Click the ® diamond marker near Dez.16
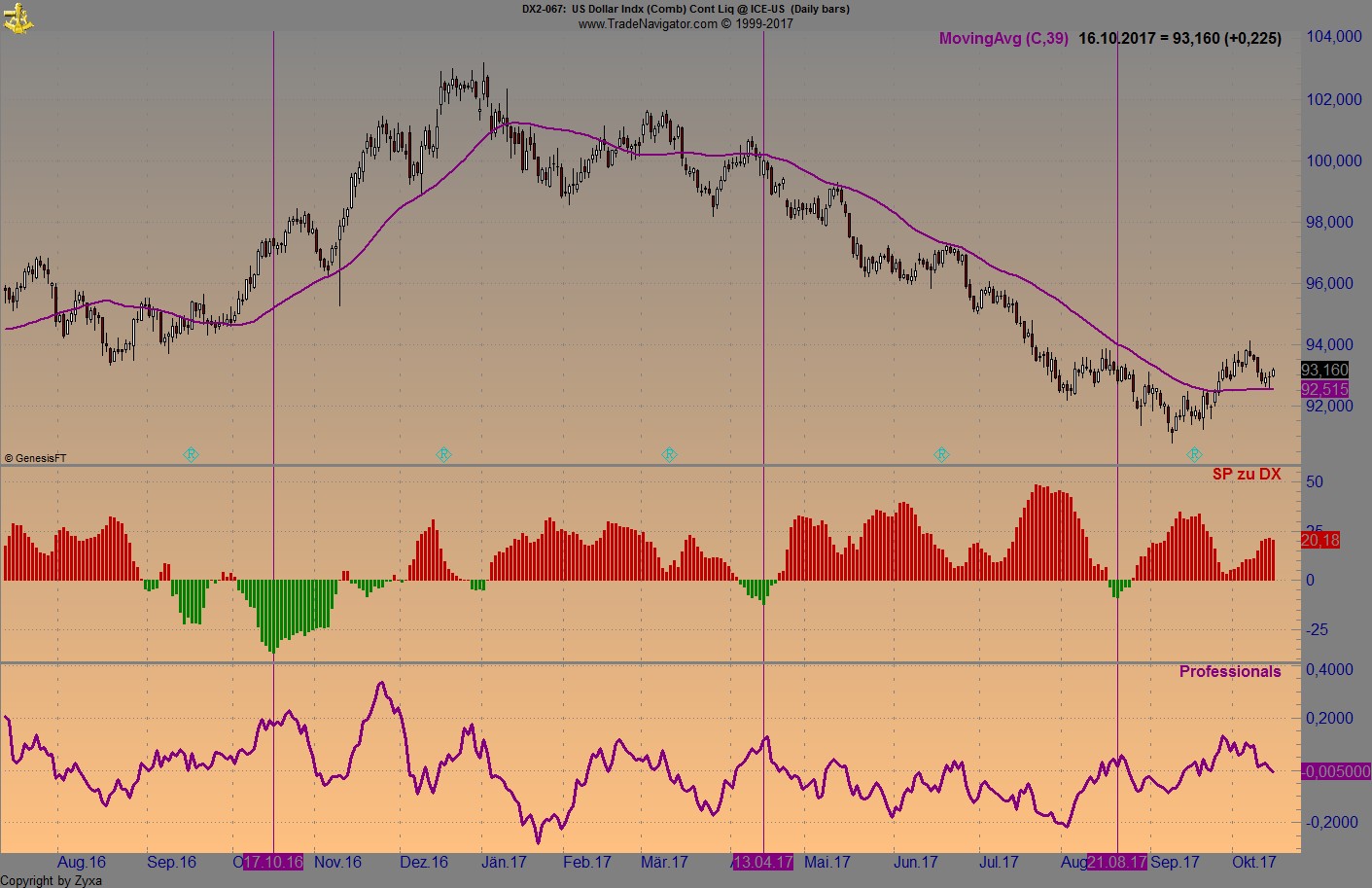The image size is (1372, 888). tap(443, 453)
